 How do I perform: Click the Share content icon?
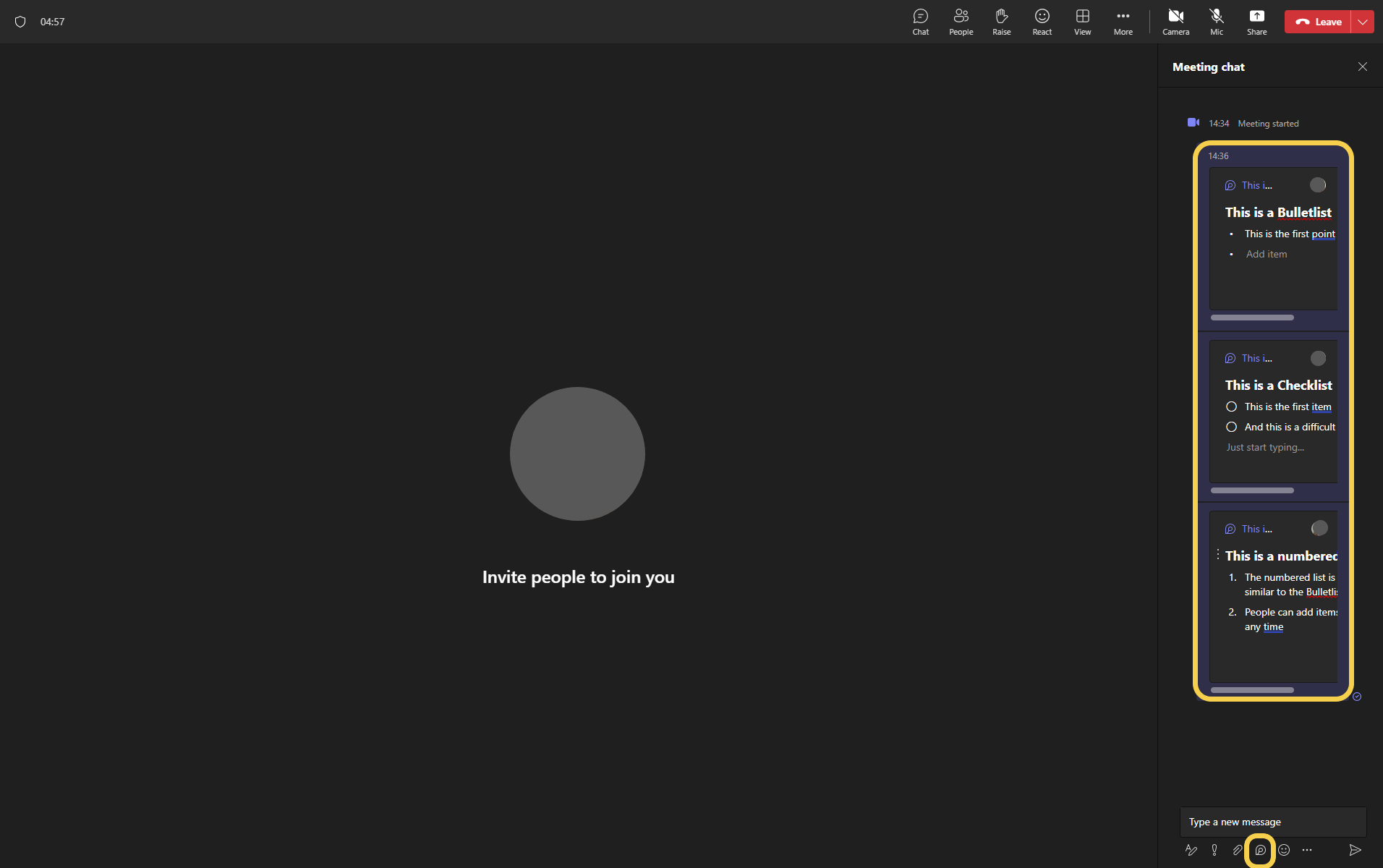pyautogui.click(x=1256, y=22)
